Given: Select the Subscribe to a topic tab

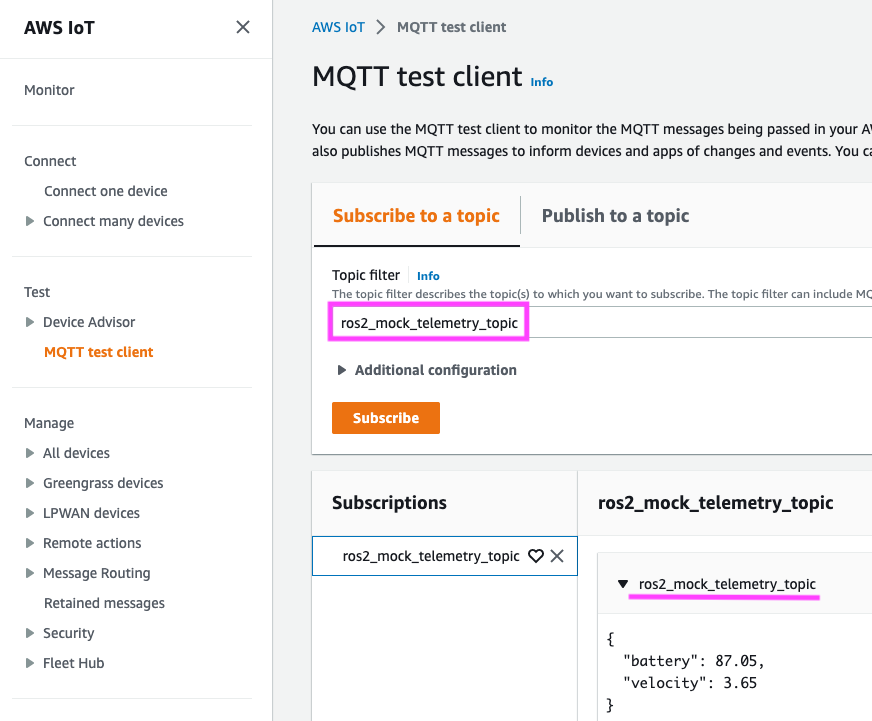Looking at the screenshot, I should click(x=416, y=216).
